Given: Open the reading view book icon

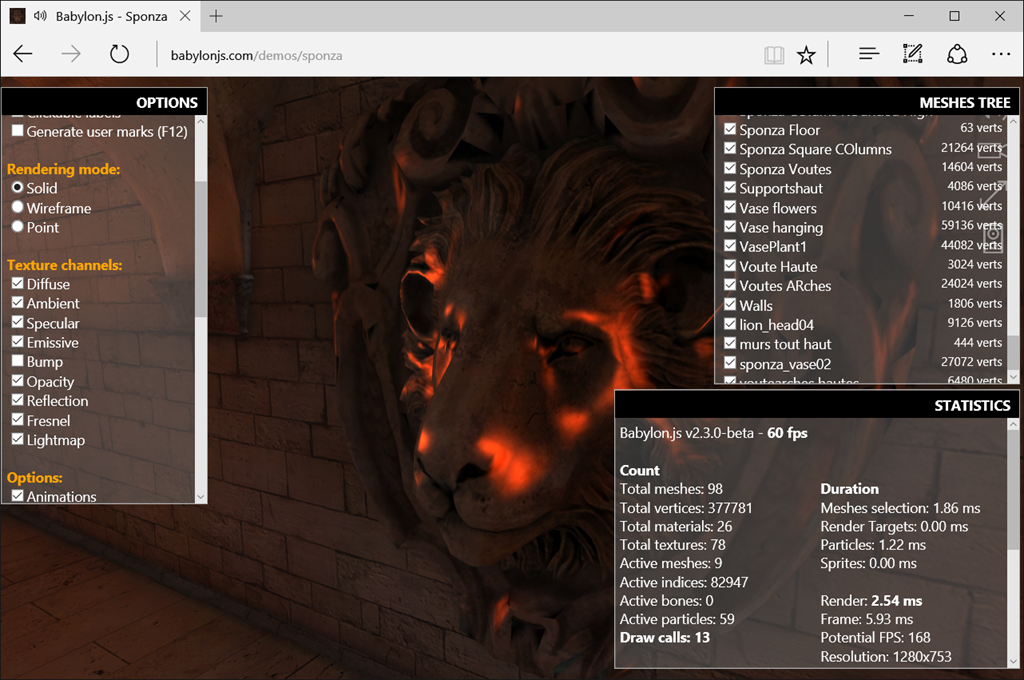Looking at the screenshot, I should 774,55.
